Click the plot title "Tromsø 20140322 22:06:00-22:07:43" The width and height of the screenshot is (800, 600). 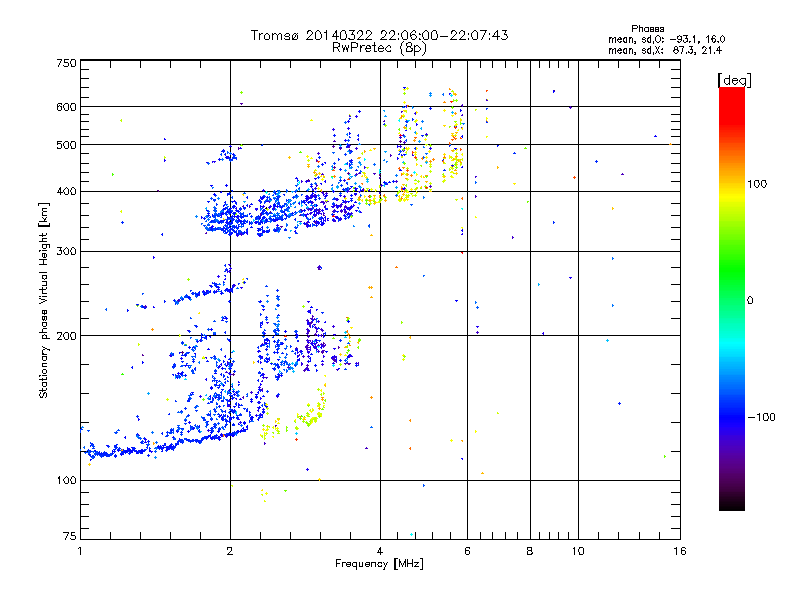[379, 35]
